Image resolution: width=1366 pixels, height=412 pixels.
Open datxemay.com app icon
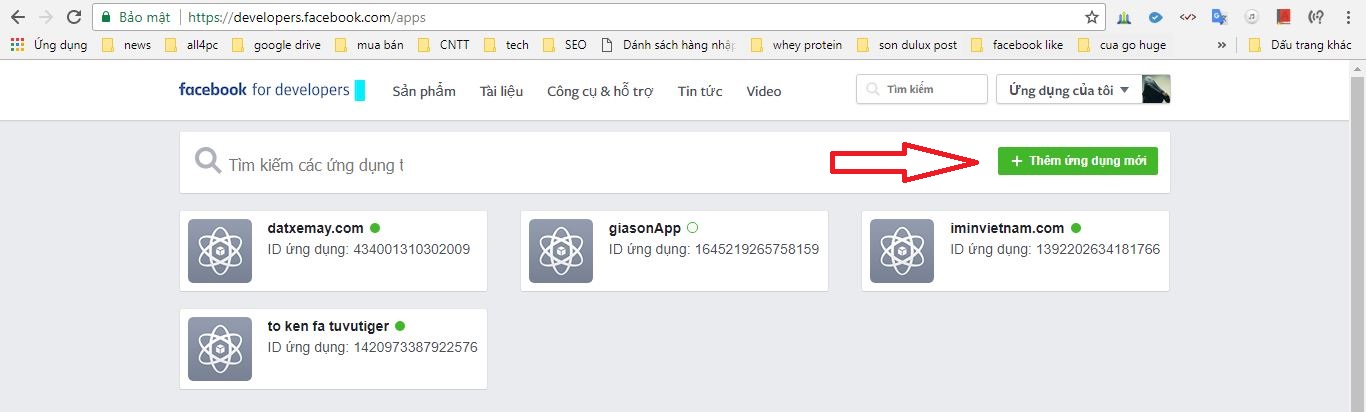[220, 251]
